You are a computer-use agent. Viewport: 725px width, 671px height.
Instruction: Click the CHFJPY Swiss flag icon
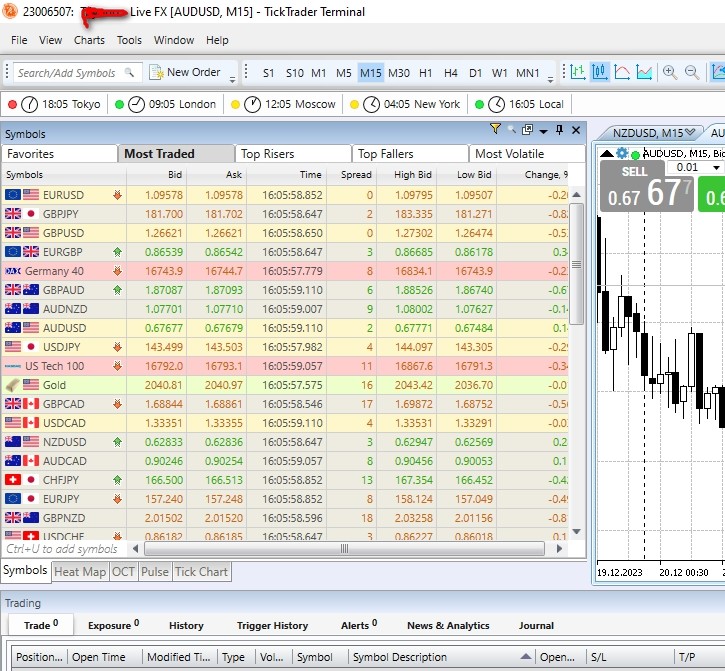(13, 480)
